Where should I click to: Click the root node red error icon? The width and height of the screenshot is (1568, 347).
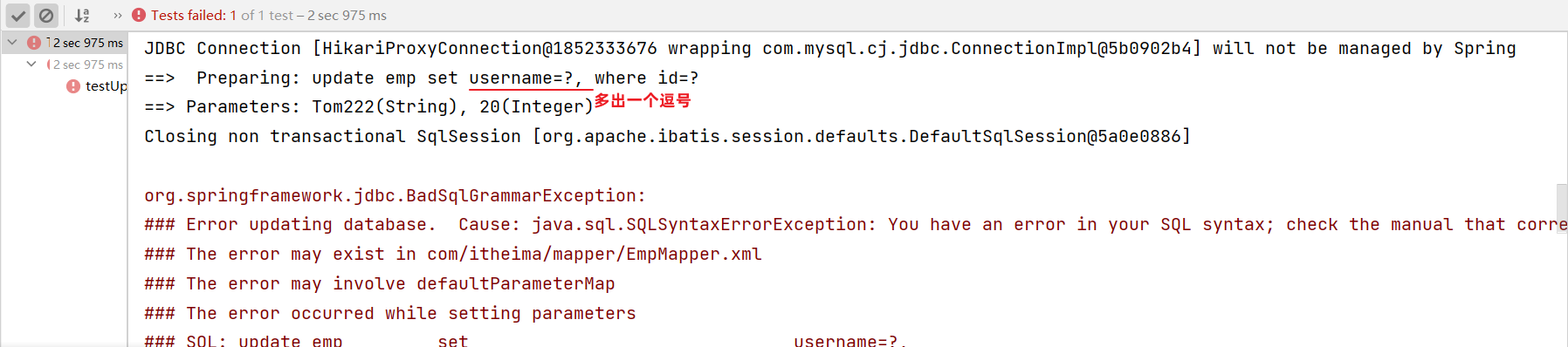pyautogui.click(x=34, y=43)
